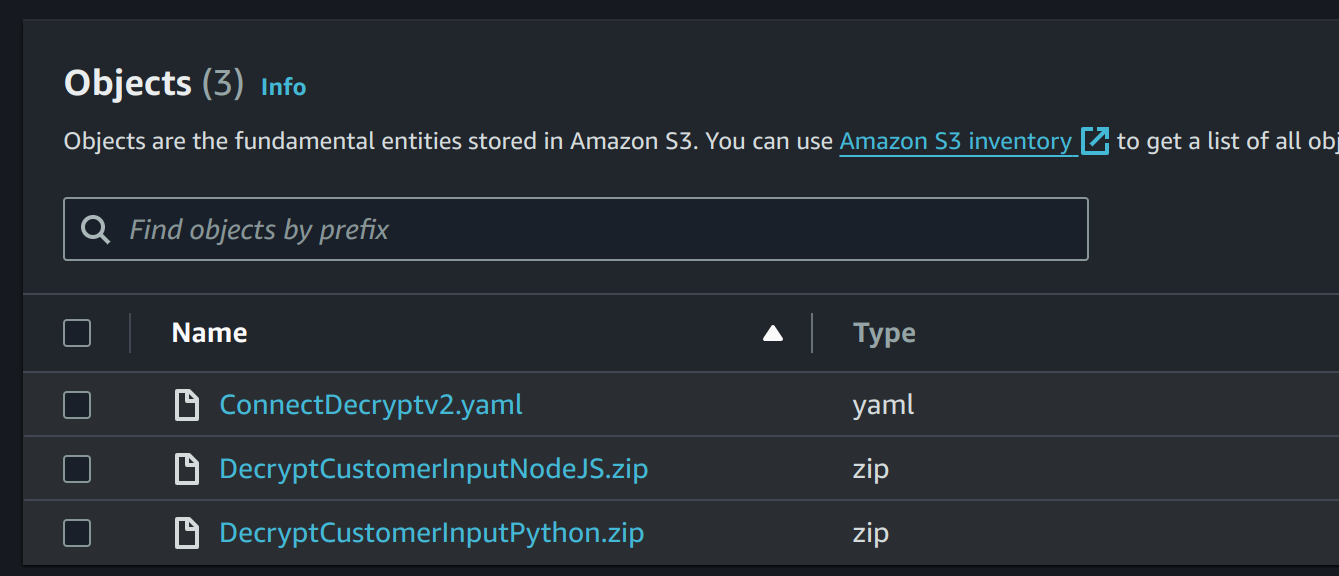Click the external link icon beside S3 inventory
The image size is (1339, 576).
(1096, 141)
